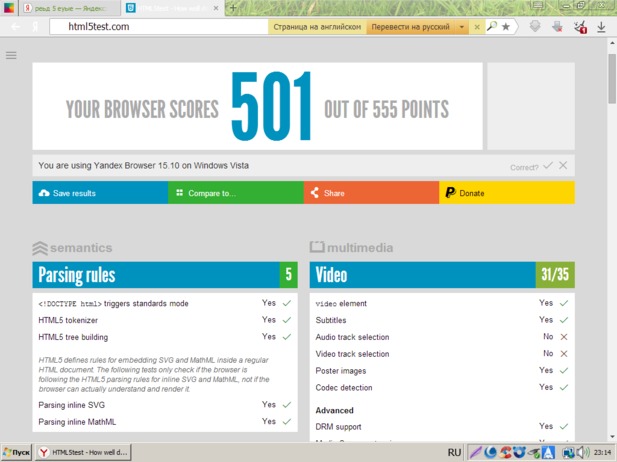The height and width of the screenshot is (462, 617).
Task: Click the network connection tray icon
Action: pyautogui.click(x=568, y=453)
